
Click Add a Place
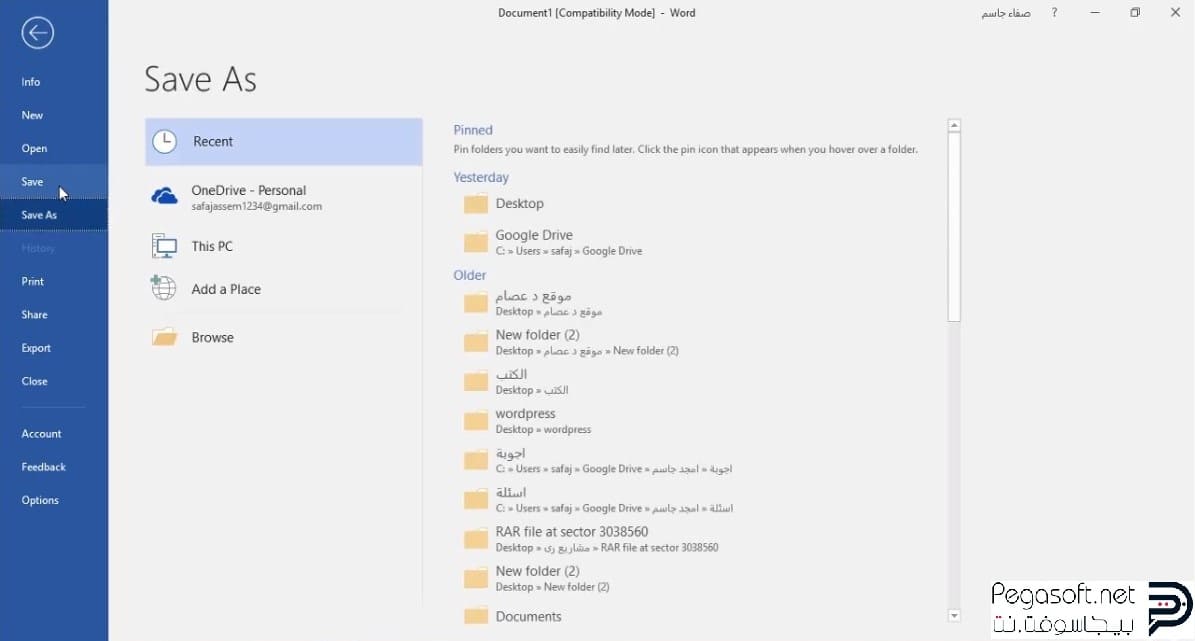click(x=284, y=289)
